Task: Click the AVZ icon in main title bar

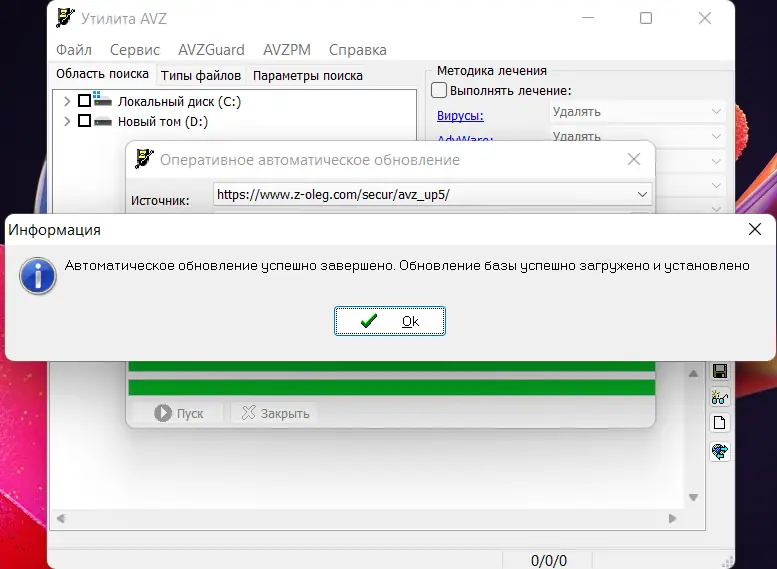Action: tap(65, 18)
